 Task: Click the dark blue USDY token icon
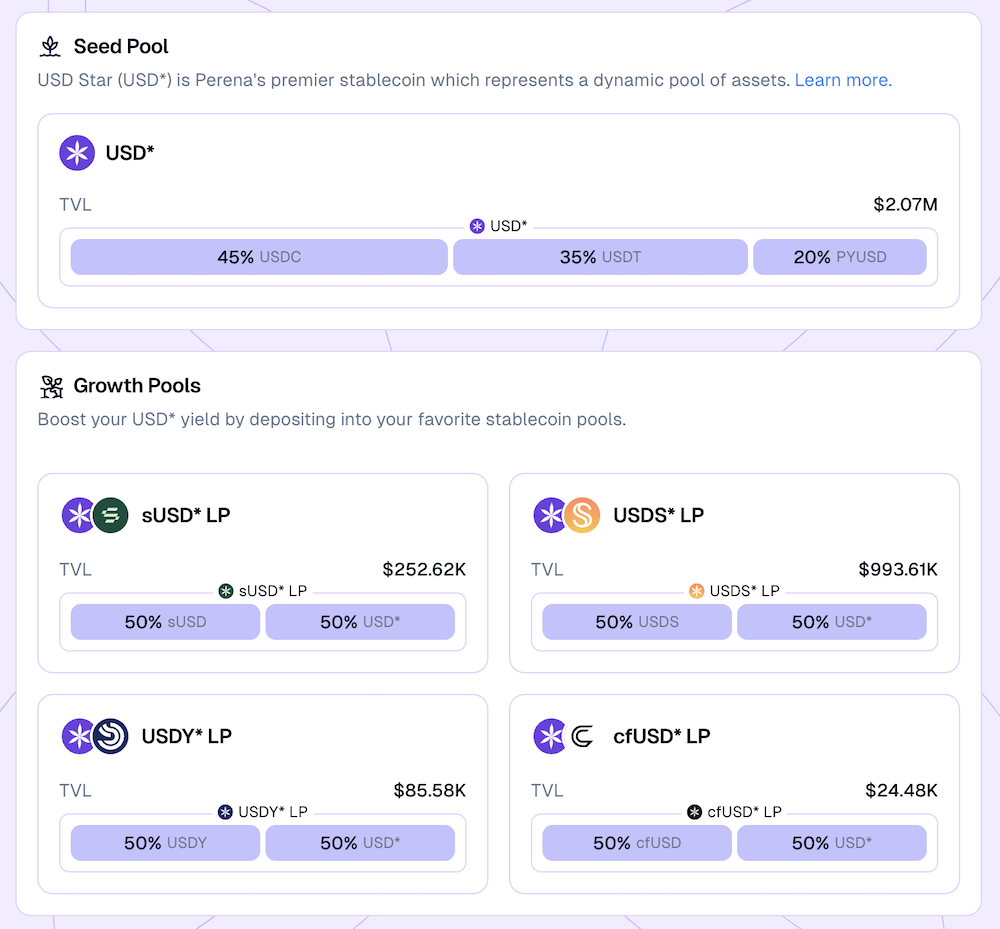[110, 736]
